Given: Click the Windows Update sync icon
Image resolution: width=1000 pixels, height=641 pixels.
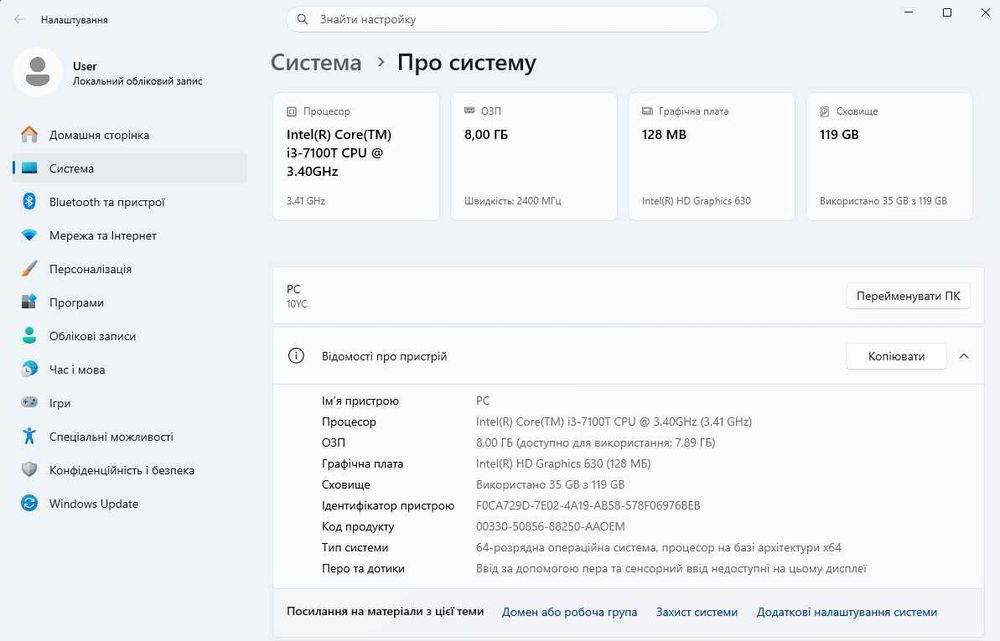Looking at the screenshot, I should click(29, 503).
